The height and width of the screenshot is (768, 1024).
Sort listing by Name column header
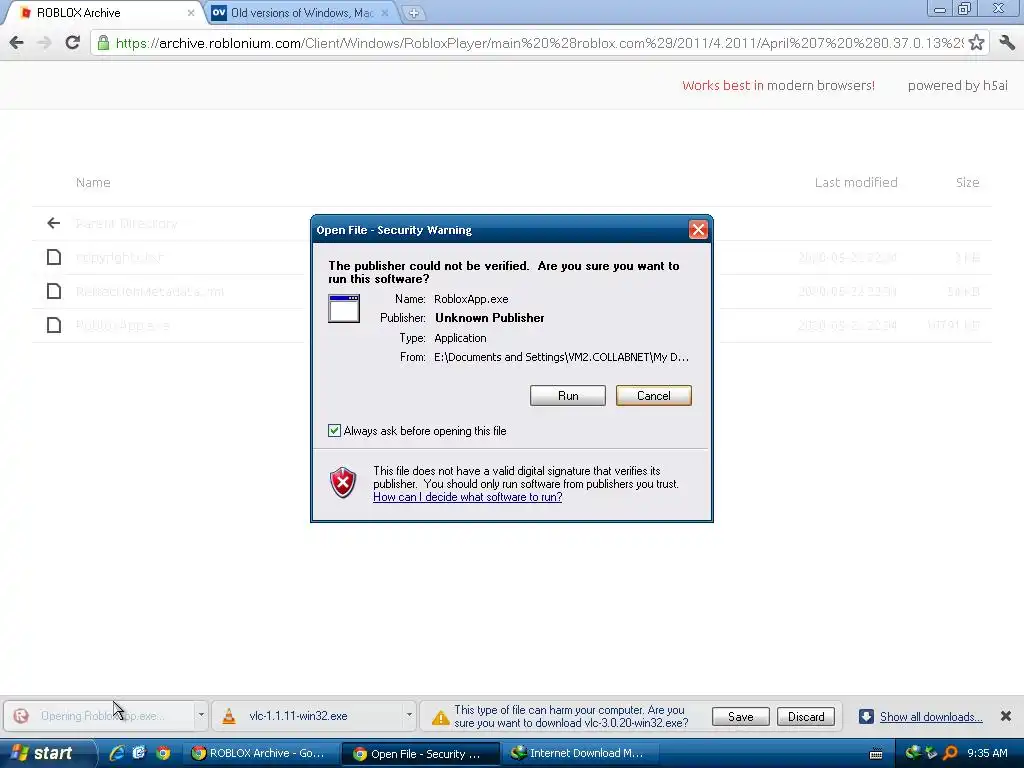(93, 182)
